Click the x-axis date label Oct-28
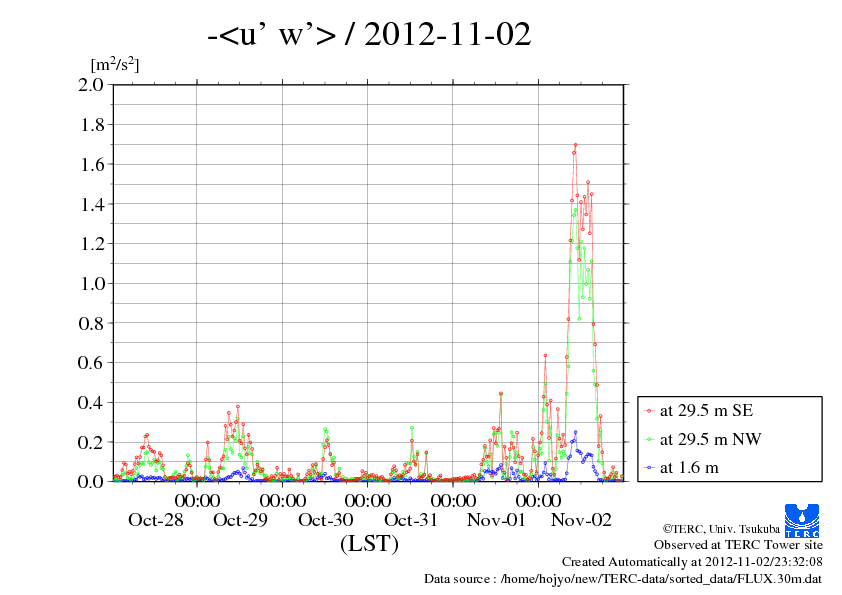842x595 pixels. (155, 520)
